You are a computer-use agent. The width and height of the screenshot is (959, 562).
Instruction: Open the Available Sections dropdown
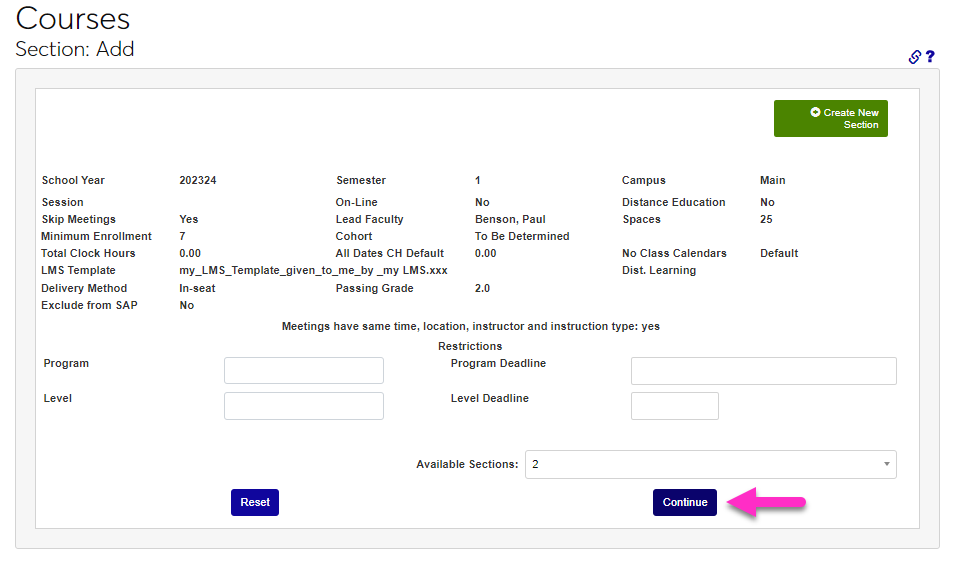click(x=711, y=464)
